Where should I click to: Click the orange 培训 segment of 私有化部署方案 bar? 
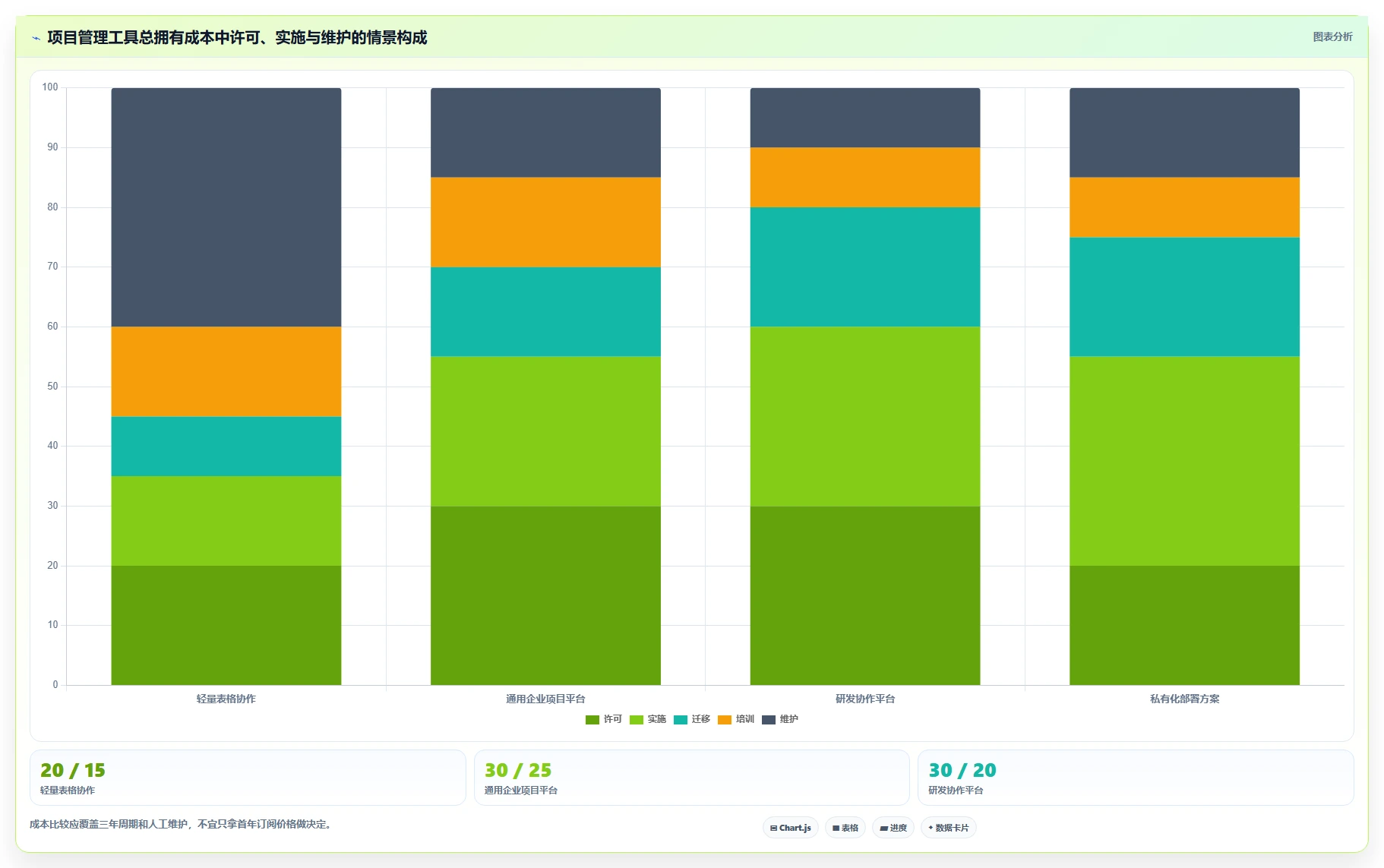coord(1184,207)
